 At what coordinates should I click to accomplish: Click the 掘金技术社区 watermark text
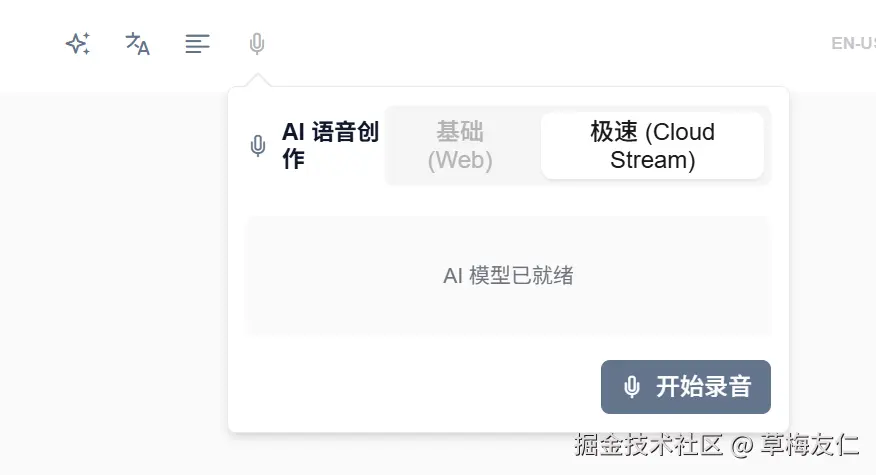648,445
